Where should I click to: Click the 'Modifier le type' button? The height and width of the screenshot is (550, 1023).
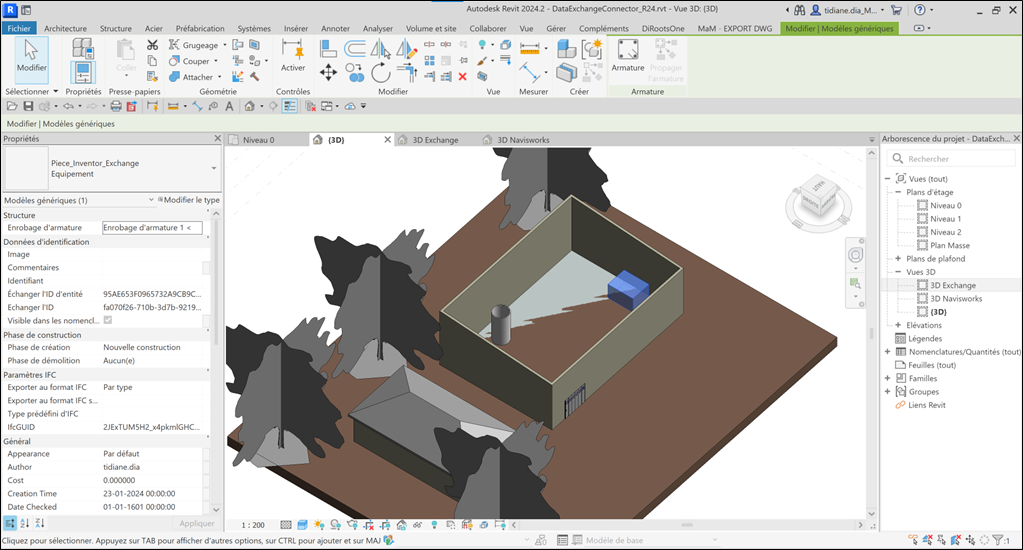click(x=189, y=200)
